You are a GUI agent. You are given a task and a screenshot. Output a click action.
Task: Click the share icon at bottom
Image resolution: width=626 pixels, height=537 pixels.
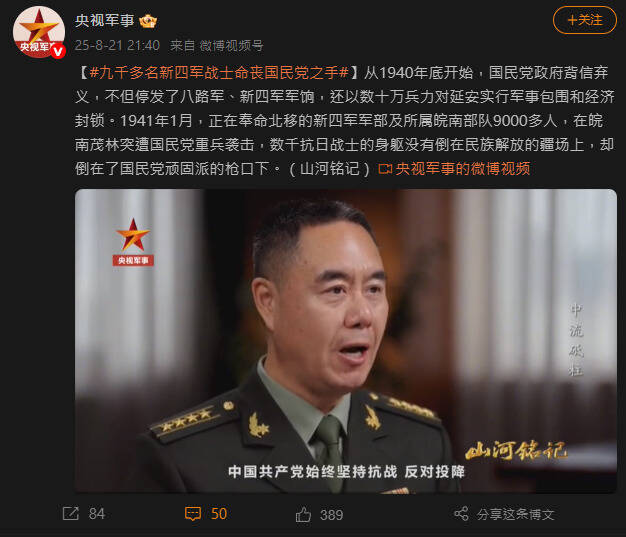pyautogui.click(x=461, y=513)
